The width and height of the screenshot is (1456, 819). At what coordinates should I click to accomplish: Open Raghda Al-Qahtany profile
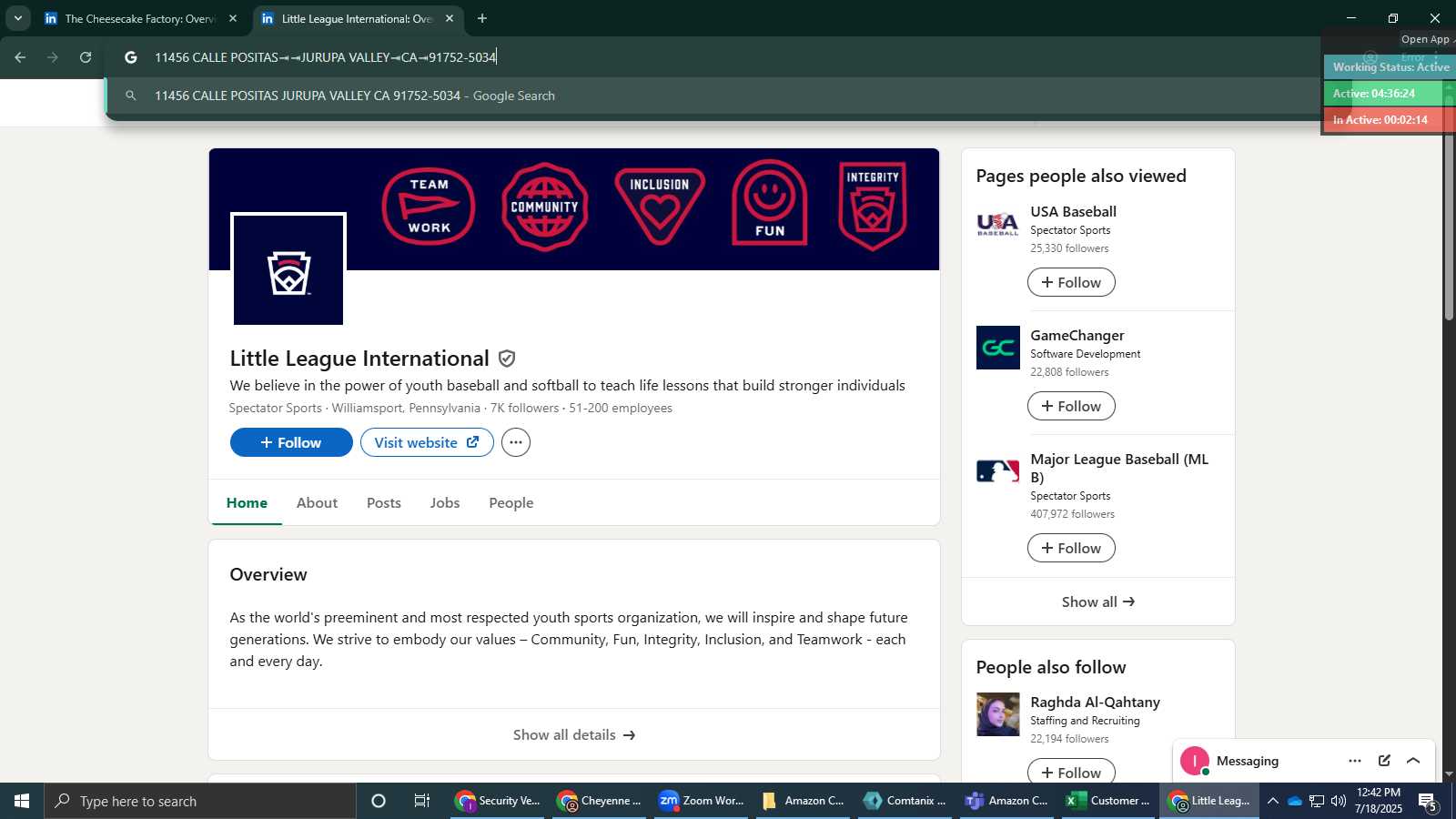[1095, 702]
